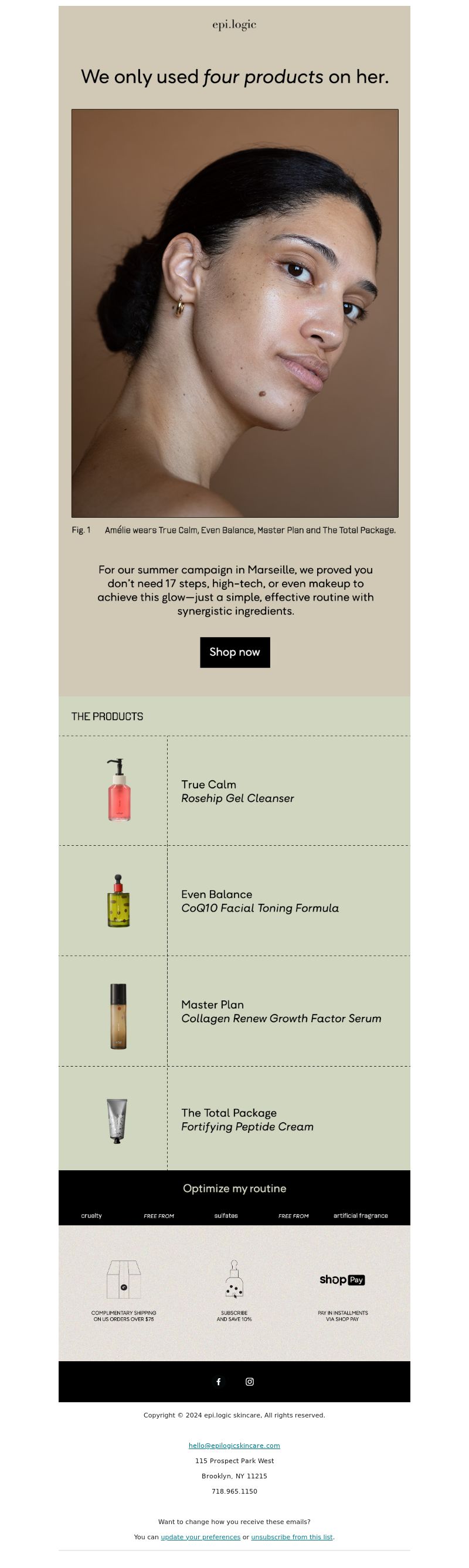
Task: Click the Master Plan serum bottle image
Action: pos(118,1016)
